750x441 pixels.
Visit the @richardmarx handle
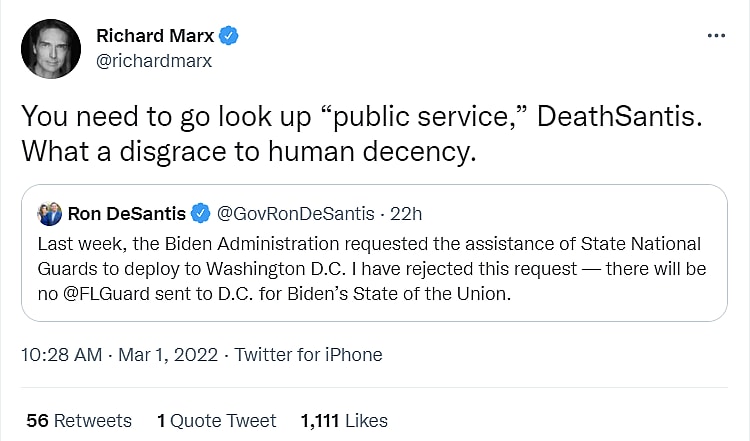[153, 60]
